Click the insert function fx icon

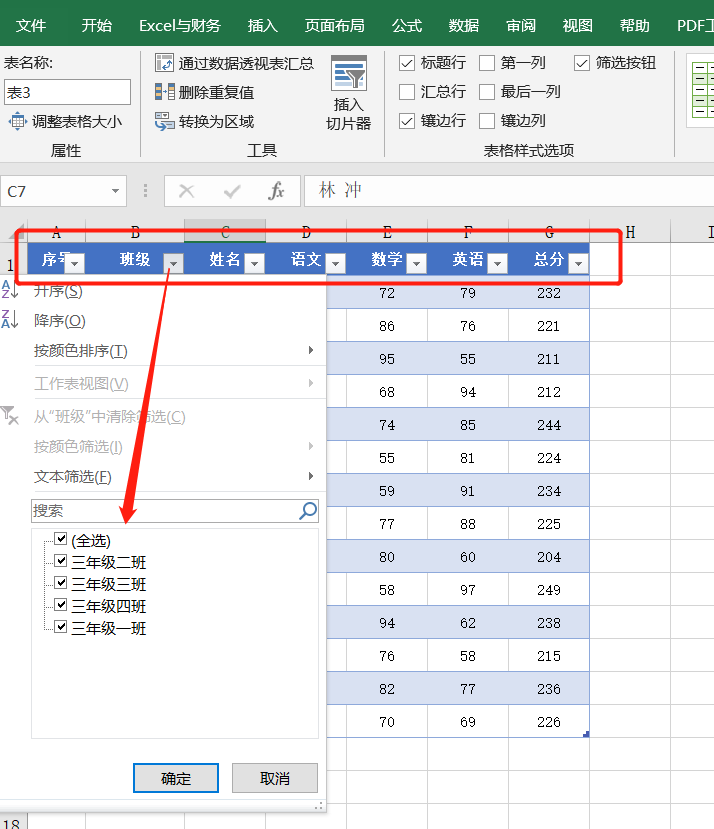[277, 190]
